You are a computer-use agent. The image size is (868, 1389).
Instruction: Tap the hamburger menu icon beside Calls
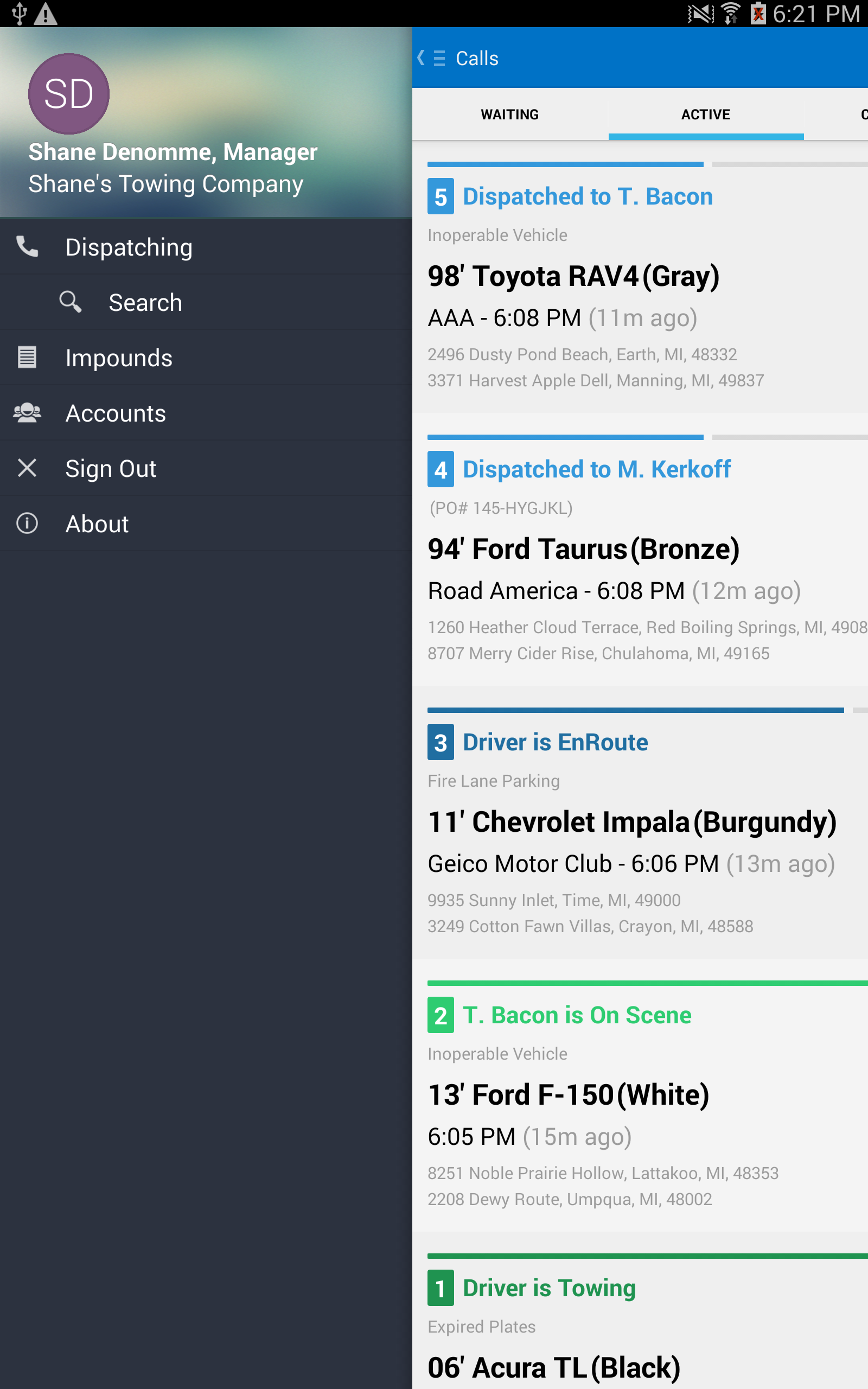click(x=439, y=59)
